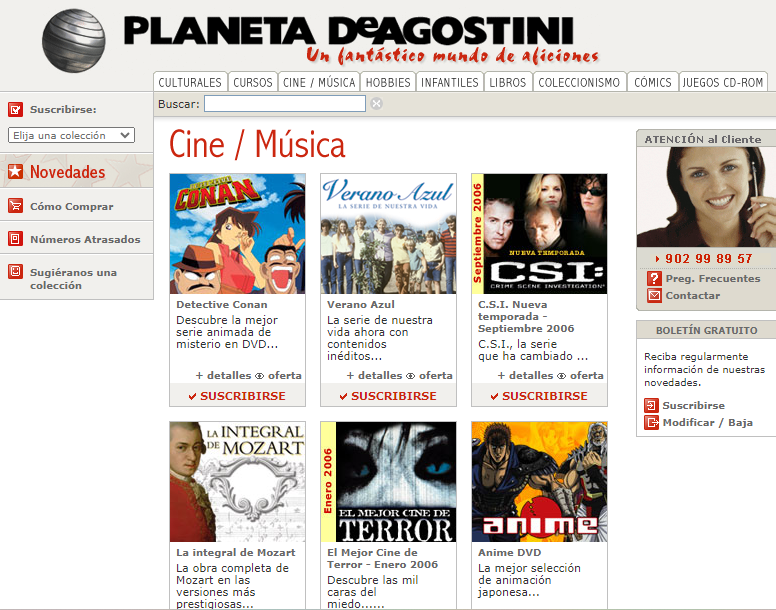776x610 pixels.
Task: Open Números Atrasados link
Action: coord(85,239)
